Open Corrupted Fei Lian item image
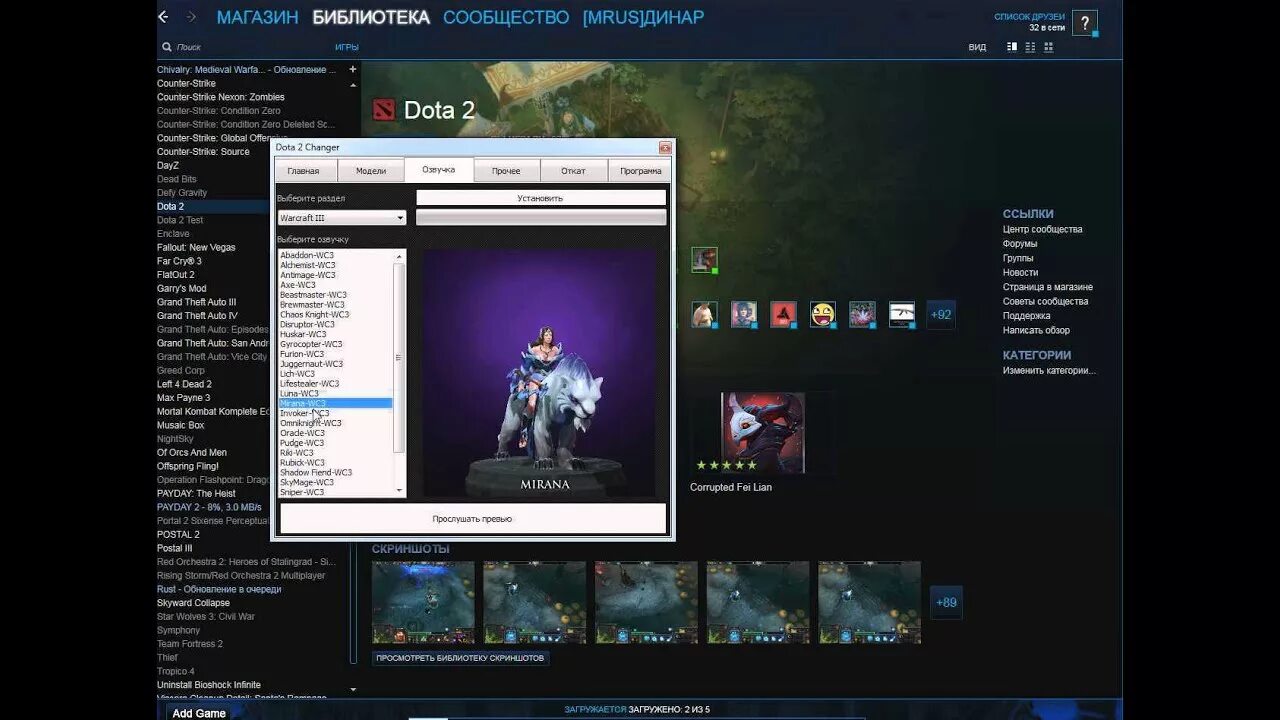Screen dimensions: 1280x720 point(763,433)
